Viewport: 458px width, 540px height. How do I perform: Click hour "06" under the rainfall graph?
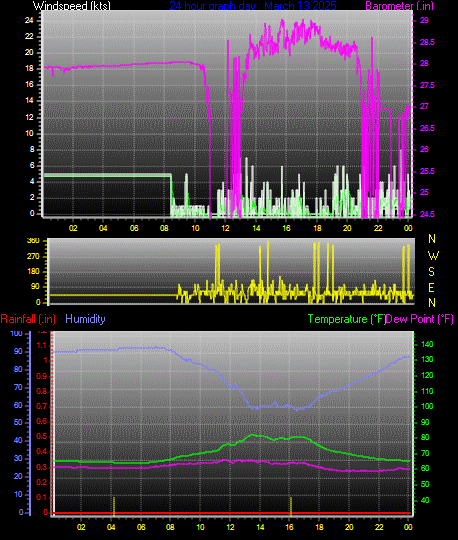click(x=141, y=527)
